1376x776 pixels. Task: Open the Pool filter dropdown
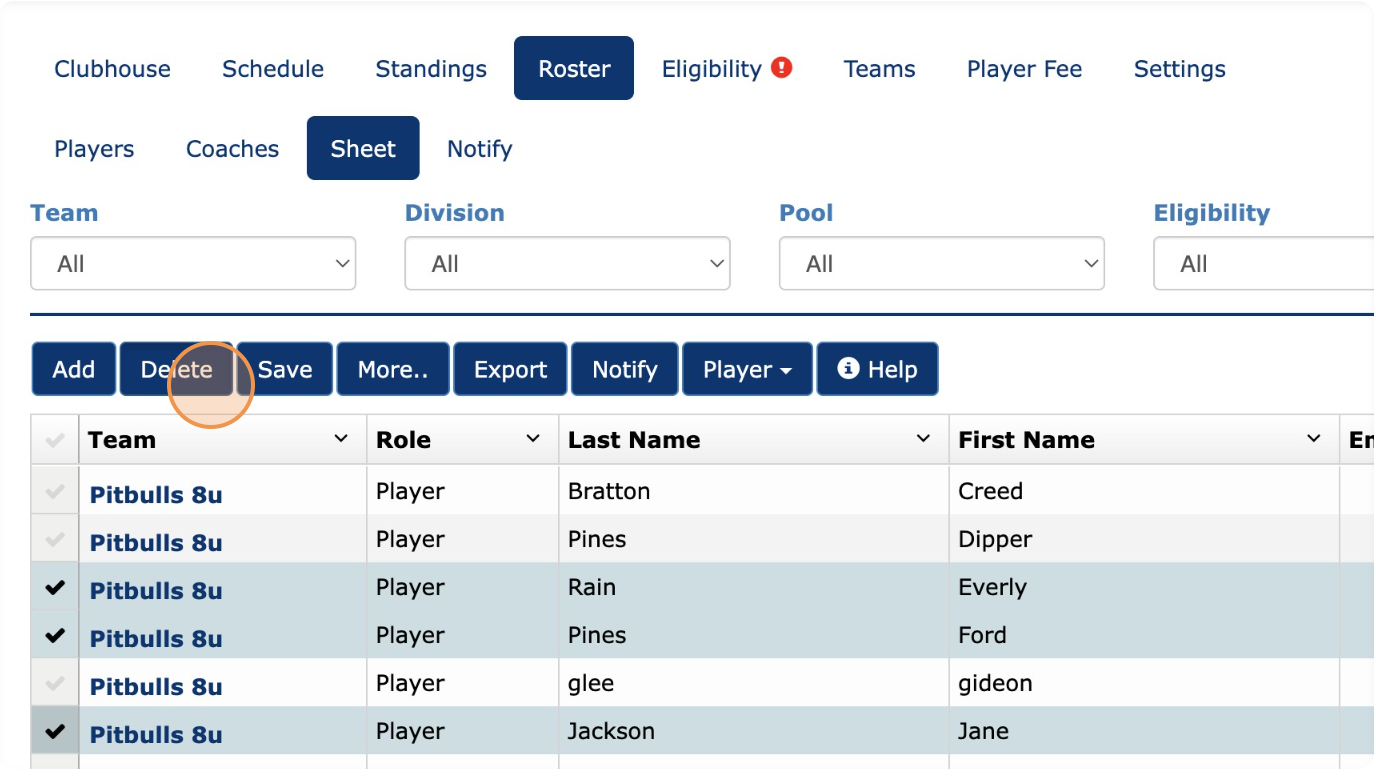click(x=941, y=264)
